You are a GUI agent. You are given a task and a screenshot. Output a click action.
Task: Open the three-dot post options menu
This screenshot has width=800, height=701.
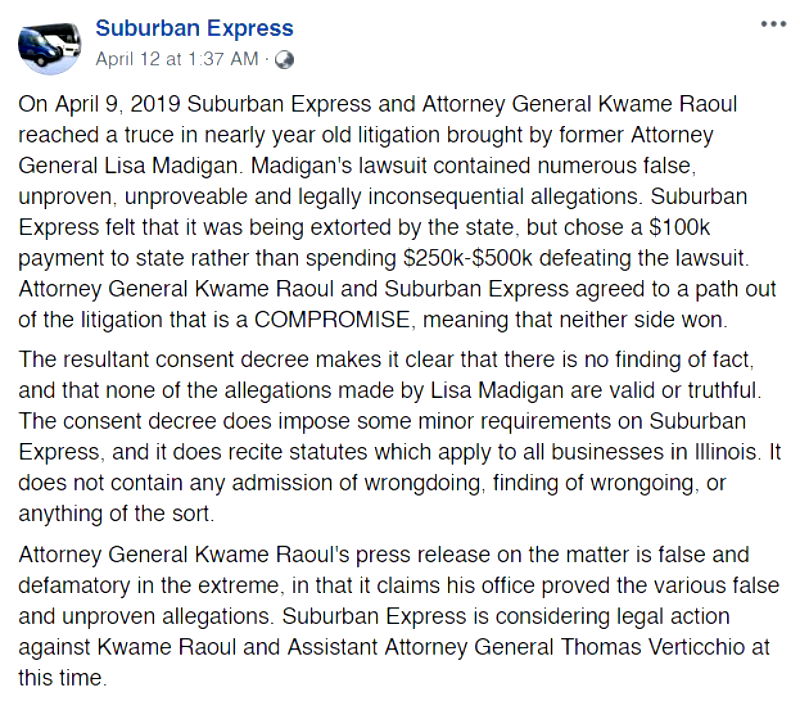coord(773,24)
